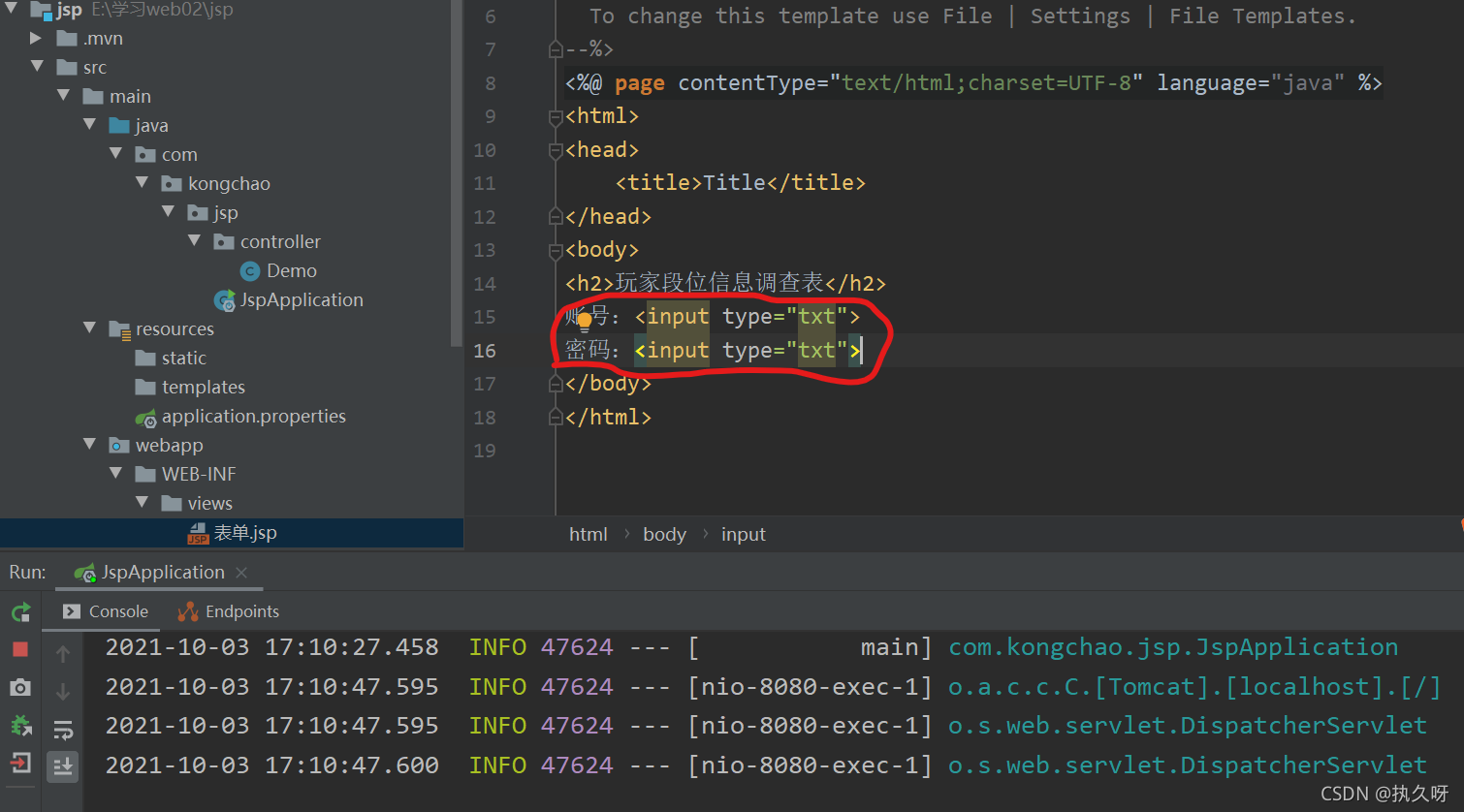The width and height of the screenshot is (1464, 812).
Task: Expand the .mvn folder
Action: (36, 39)
